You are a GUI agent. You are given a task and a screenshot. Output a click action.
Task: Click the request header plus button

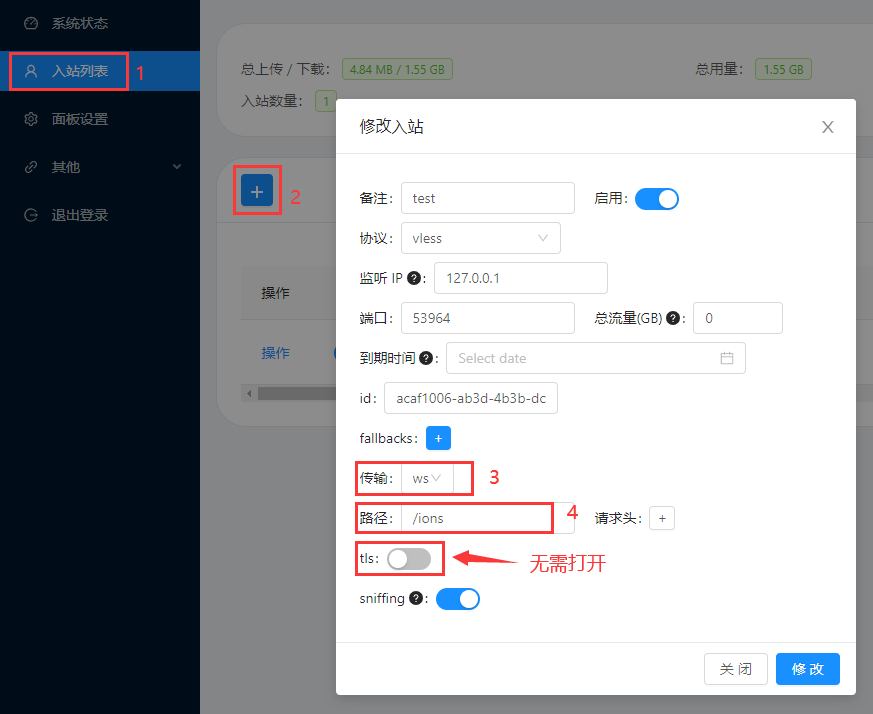tap(662, 518)
